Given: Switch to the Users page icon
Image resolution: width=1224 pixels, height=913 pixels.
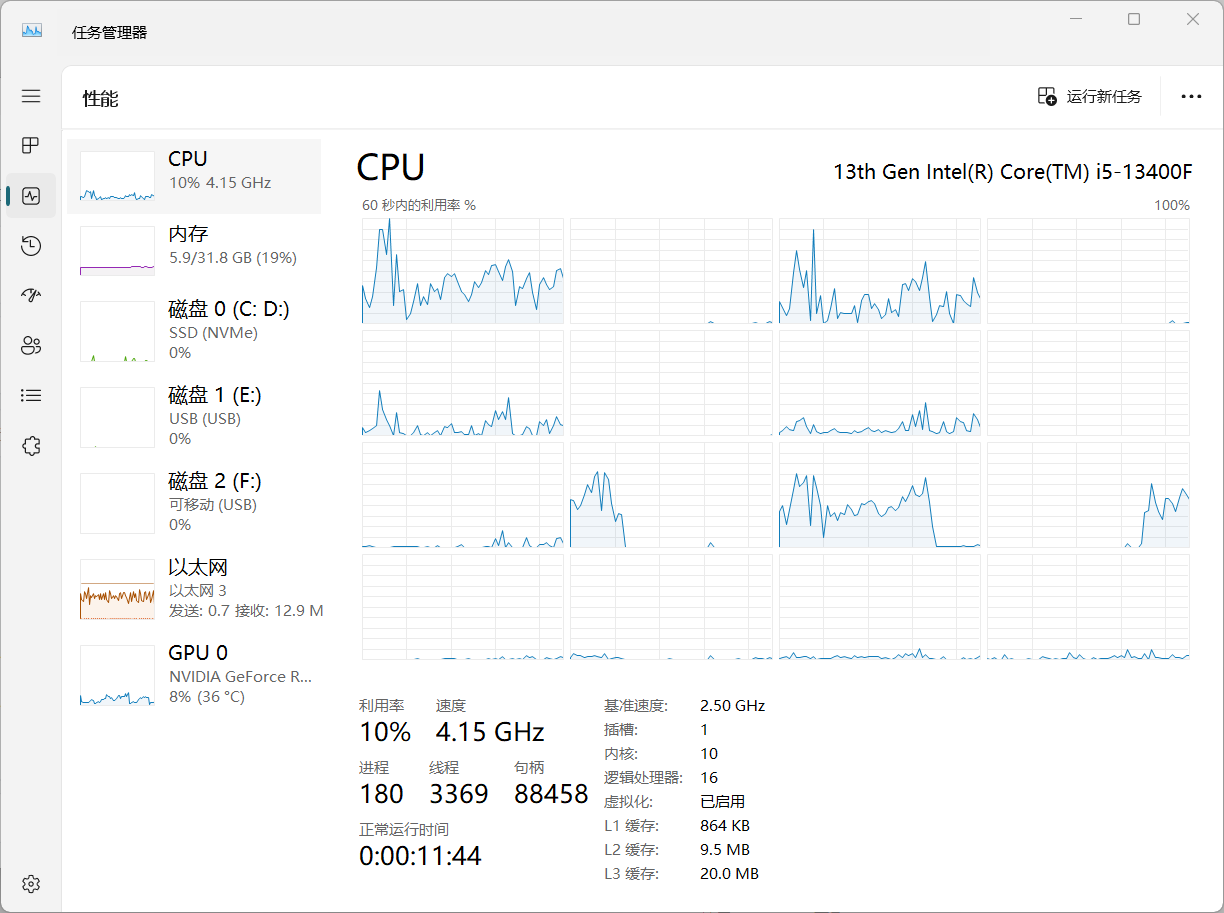Looking at the screenshot, I should point(31,346).
